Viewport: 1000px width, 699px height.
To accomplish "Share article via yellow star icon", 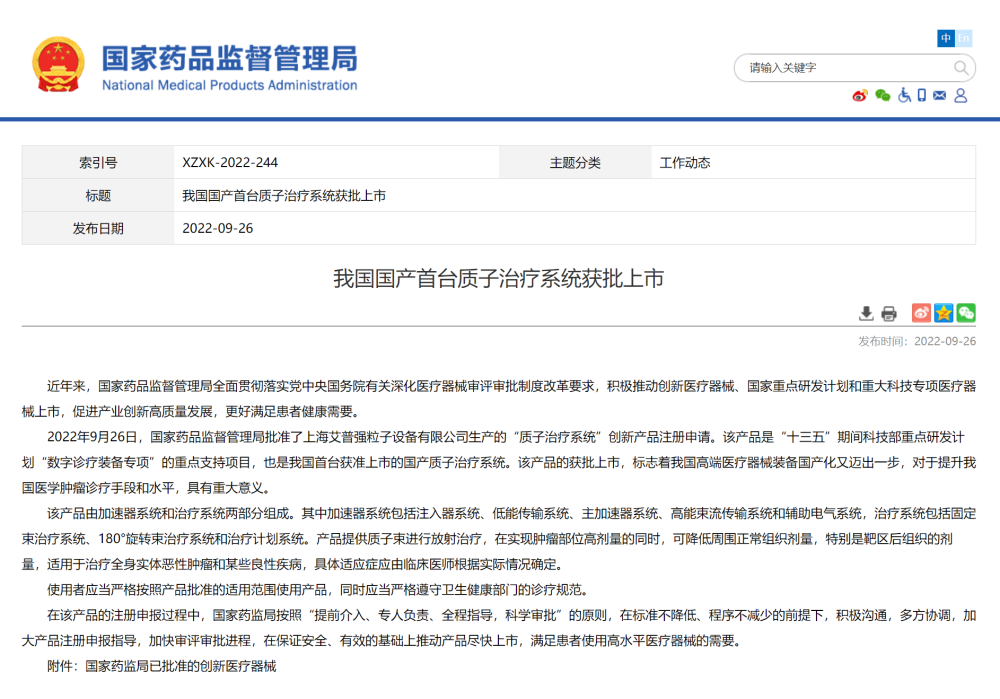I will 943,313.
